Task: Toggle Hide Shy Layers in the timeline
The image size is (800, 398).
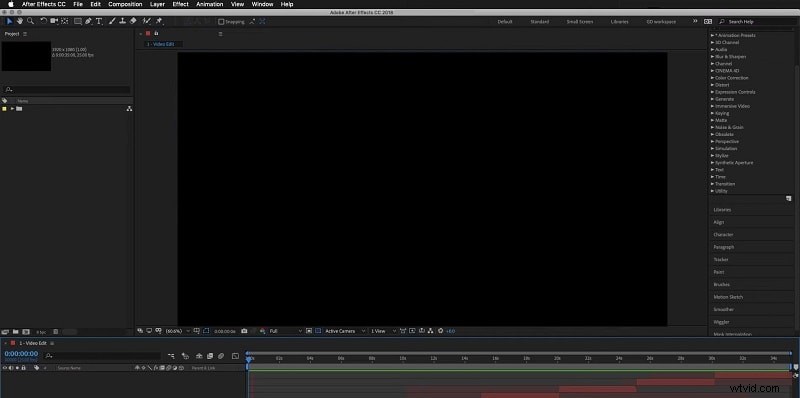Action: tap(199, 356)
